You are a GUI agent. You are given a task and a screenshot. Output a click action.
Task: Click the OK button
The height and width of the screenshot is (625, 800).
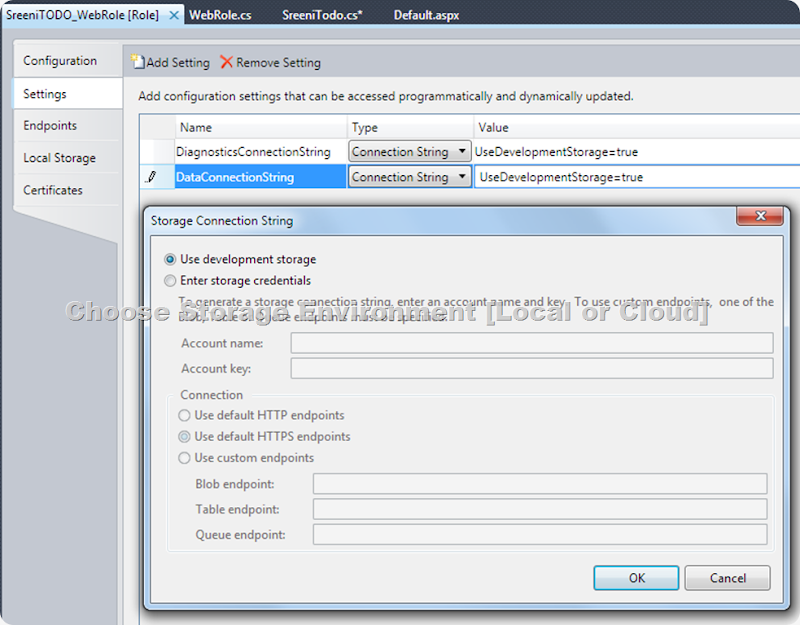[x=636, y=578]
